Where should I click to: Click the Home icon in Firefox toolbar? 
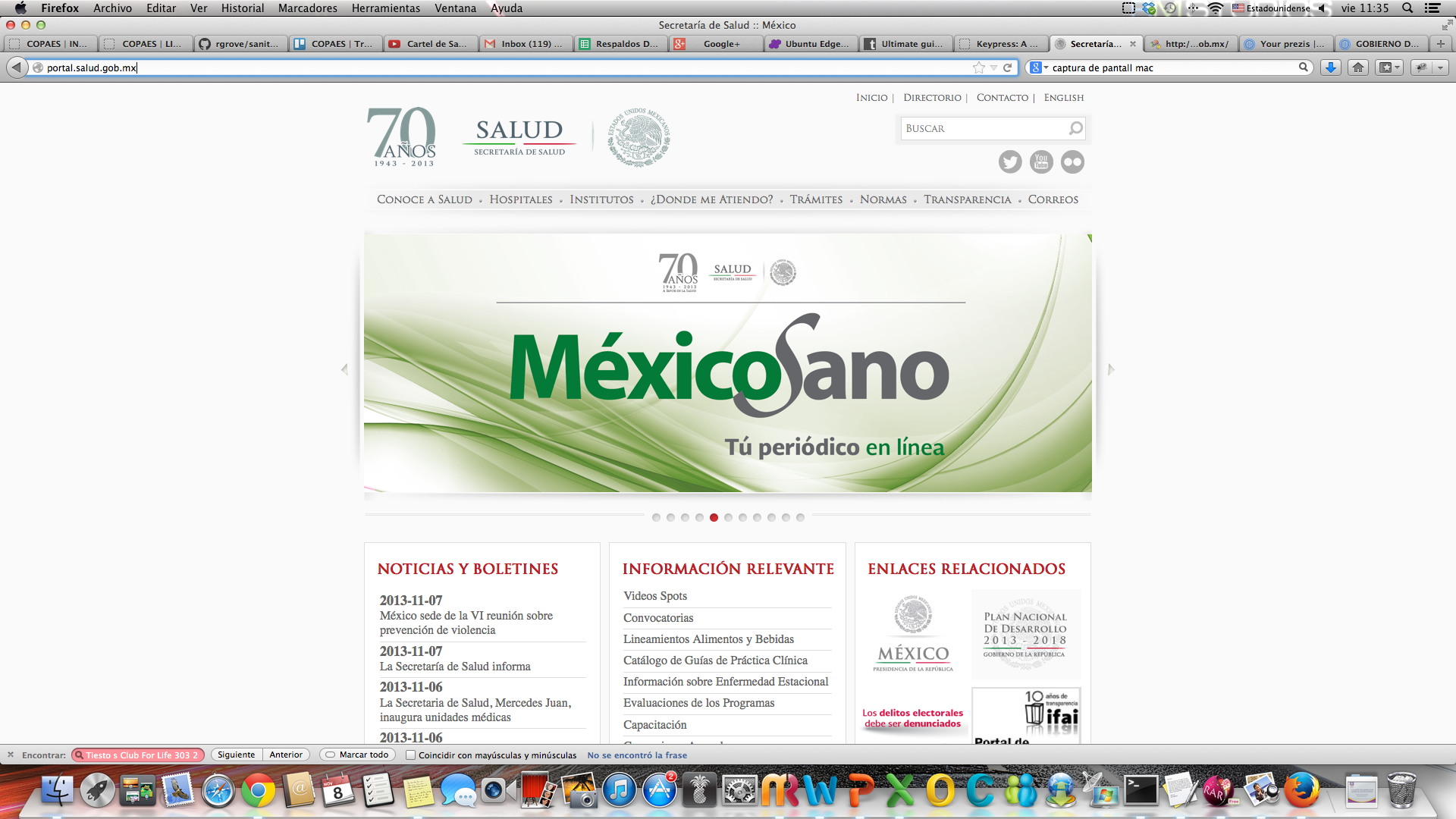pos(1358,67)
